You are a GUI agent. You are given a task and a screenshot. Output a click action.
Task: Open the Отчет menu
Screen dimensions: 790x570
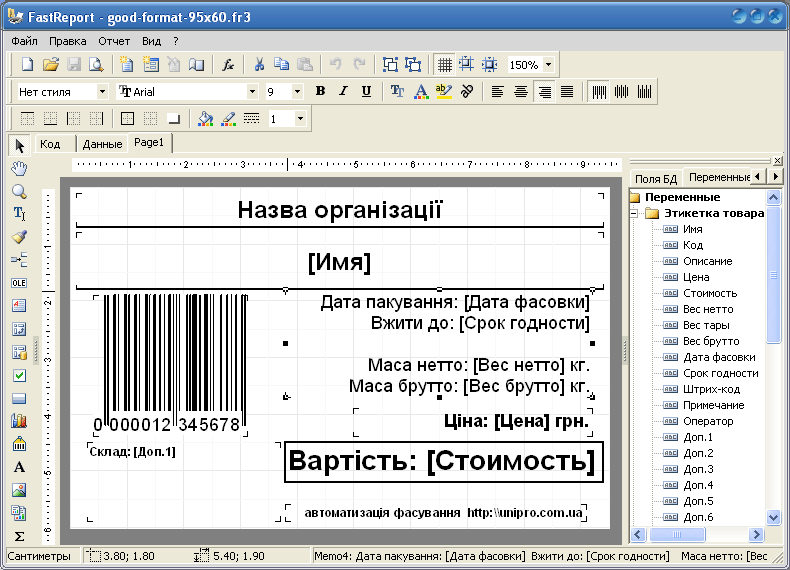tap(114, 41)
